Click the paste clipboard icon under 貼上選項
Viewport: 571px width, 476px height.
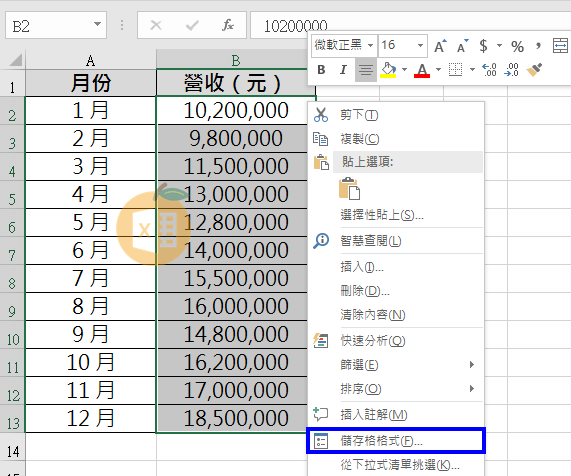(x=350, y=189)
